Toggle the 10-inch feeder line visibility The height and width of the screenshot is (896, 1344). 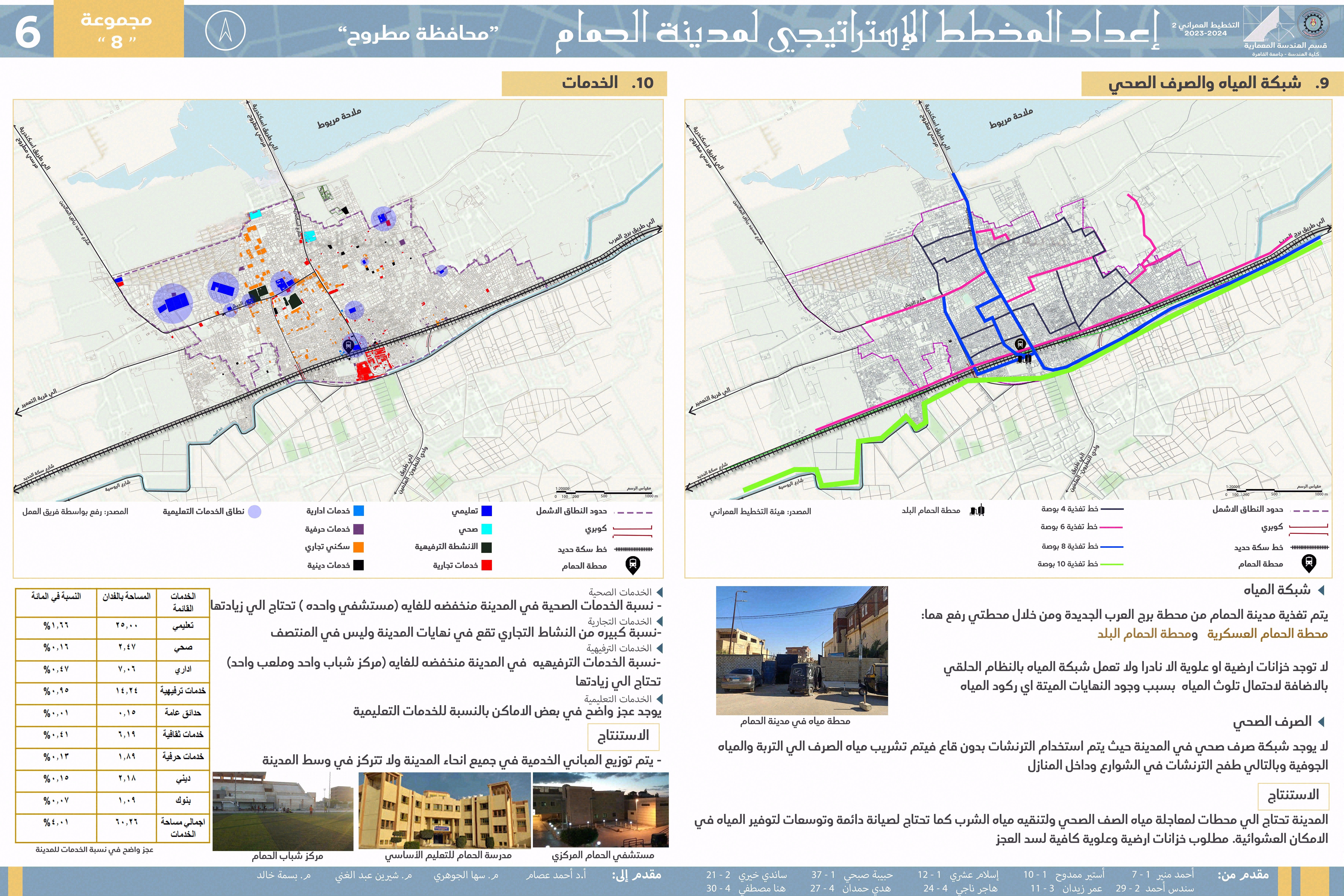[1112, 564]
